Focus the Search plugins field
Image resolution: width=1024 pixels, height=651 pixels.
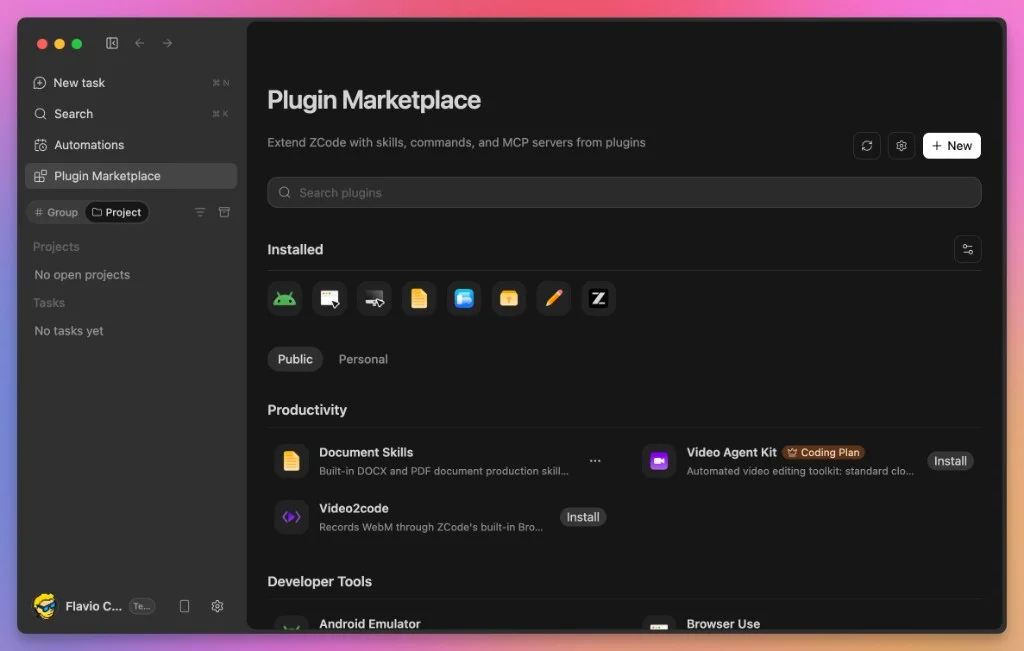tap(624, 193)
